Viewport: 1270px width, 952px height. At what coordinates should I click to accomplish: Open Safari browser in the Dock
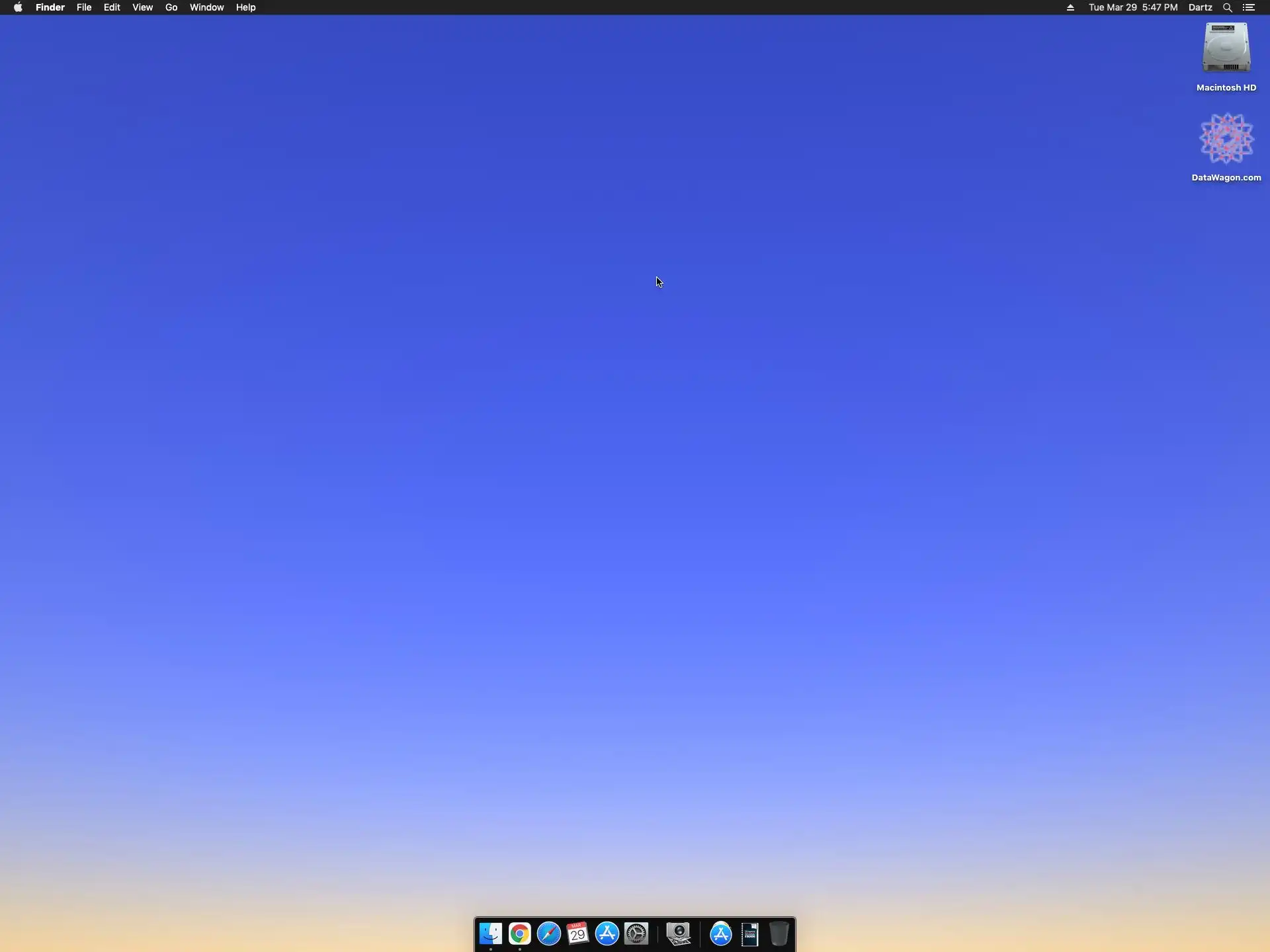[x=549, y=933]
